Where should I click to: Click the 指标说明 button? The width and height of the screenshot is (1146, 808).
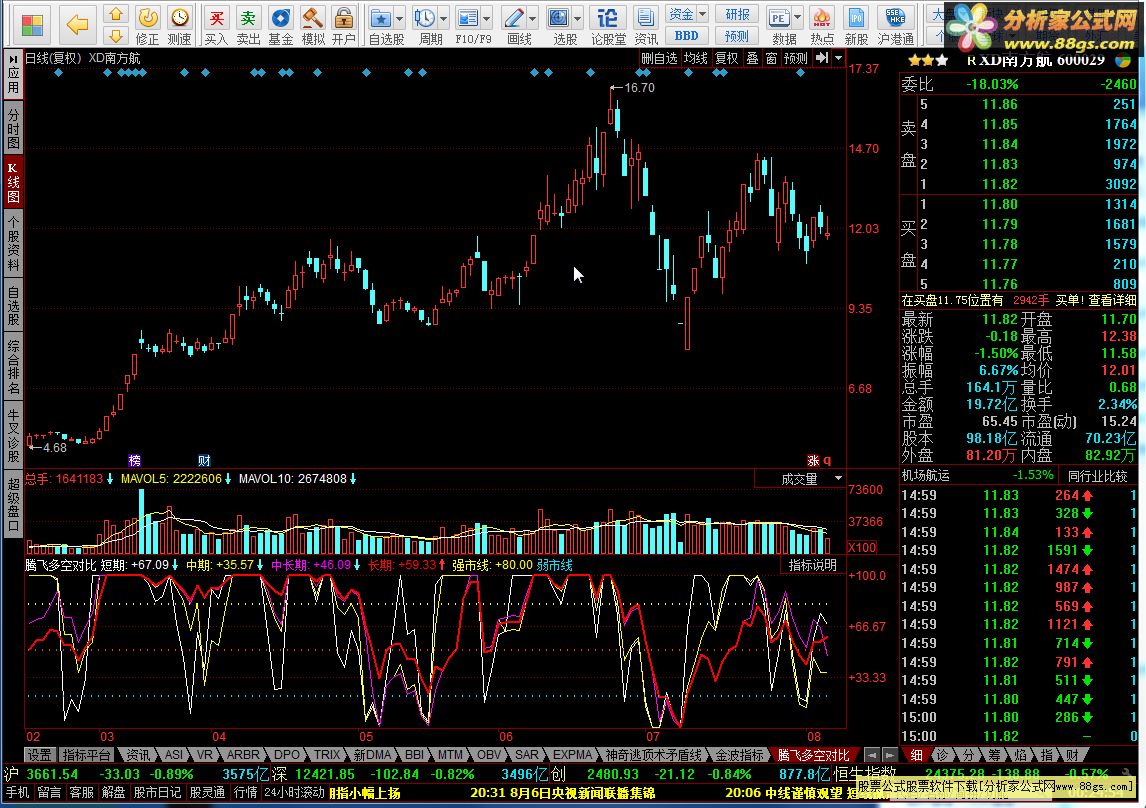[813, 565]
